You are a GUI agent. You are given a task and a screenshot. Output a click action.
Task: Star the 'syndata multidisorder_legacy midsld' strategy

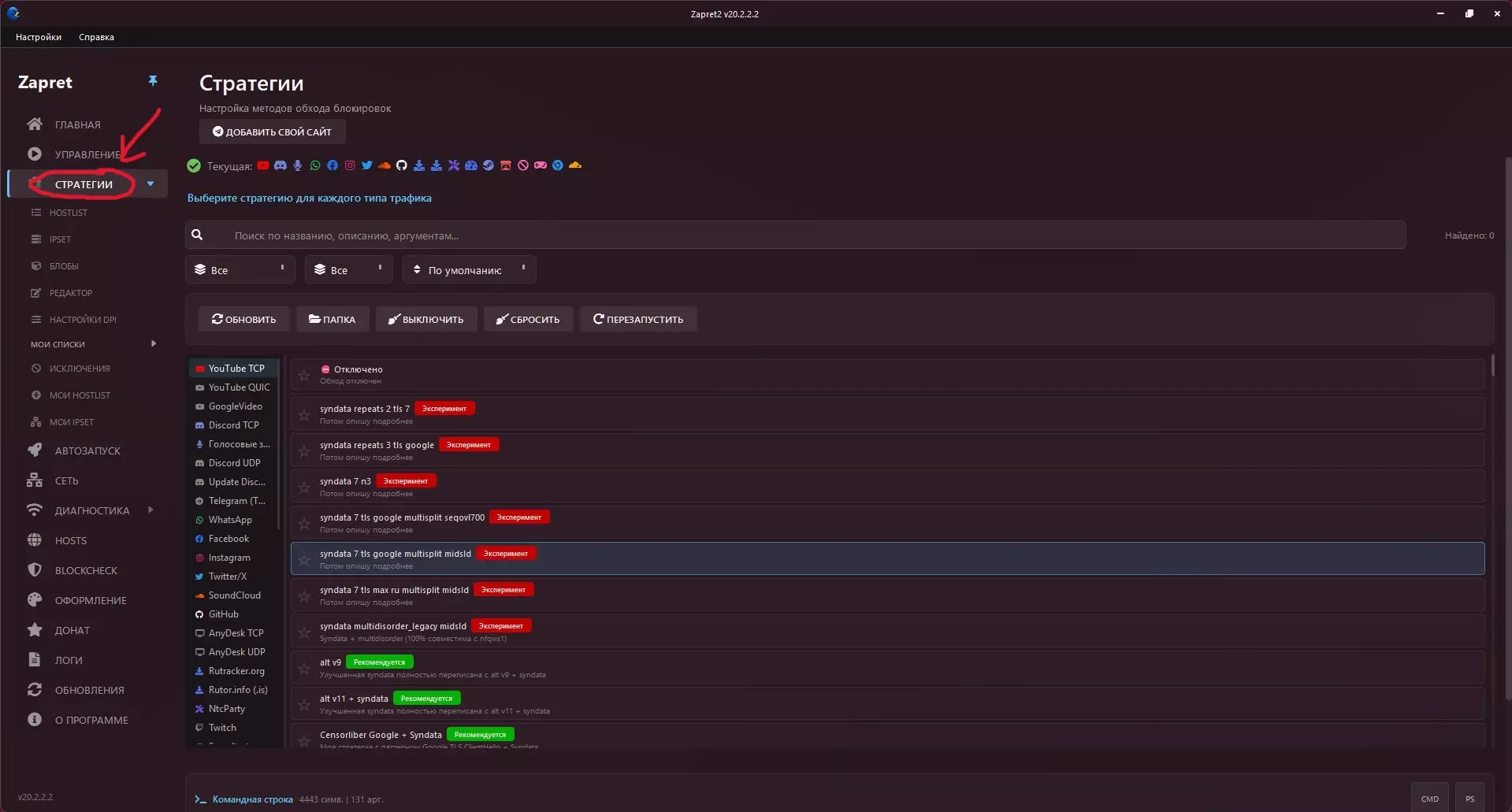pos(304,632)
